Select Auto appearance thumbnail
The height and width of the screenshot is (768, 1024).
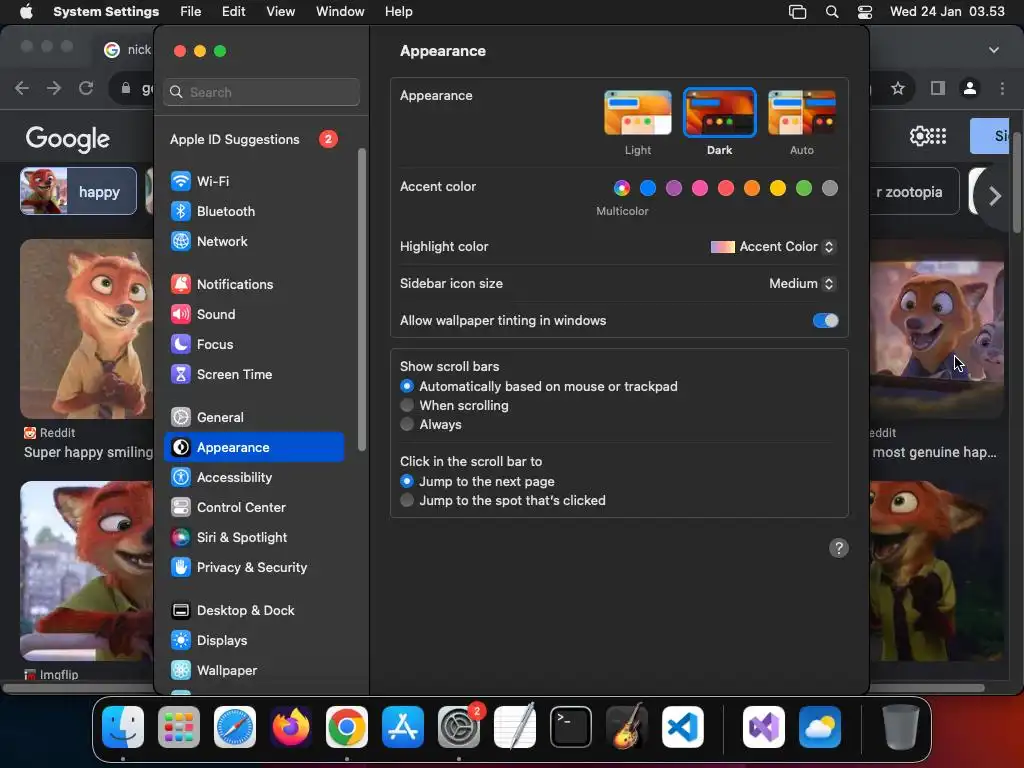tap(802, 113)
